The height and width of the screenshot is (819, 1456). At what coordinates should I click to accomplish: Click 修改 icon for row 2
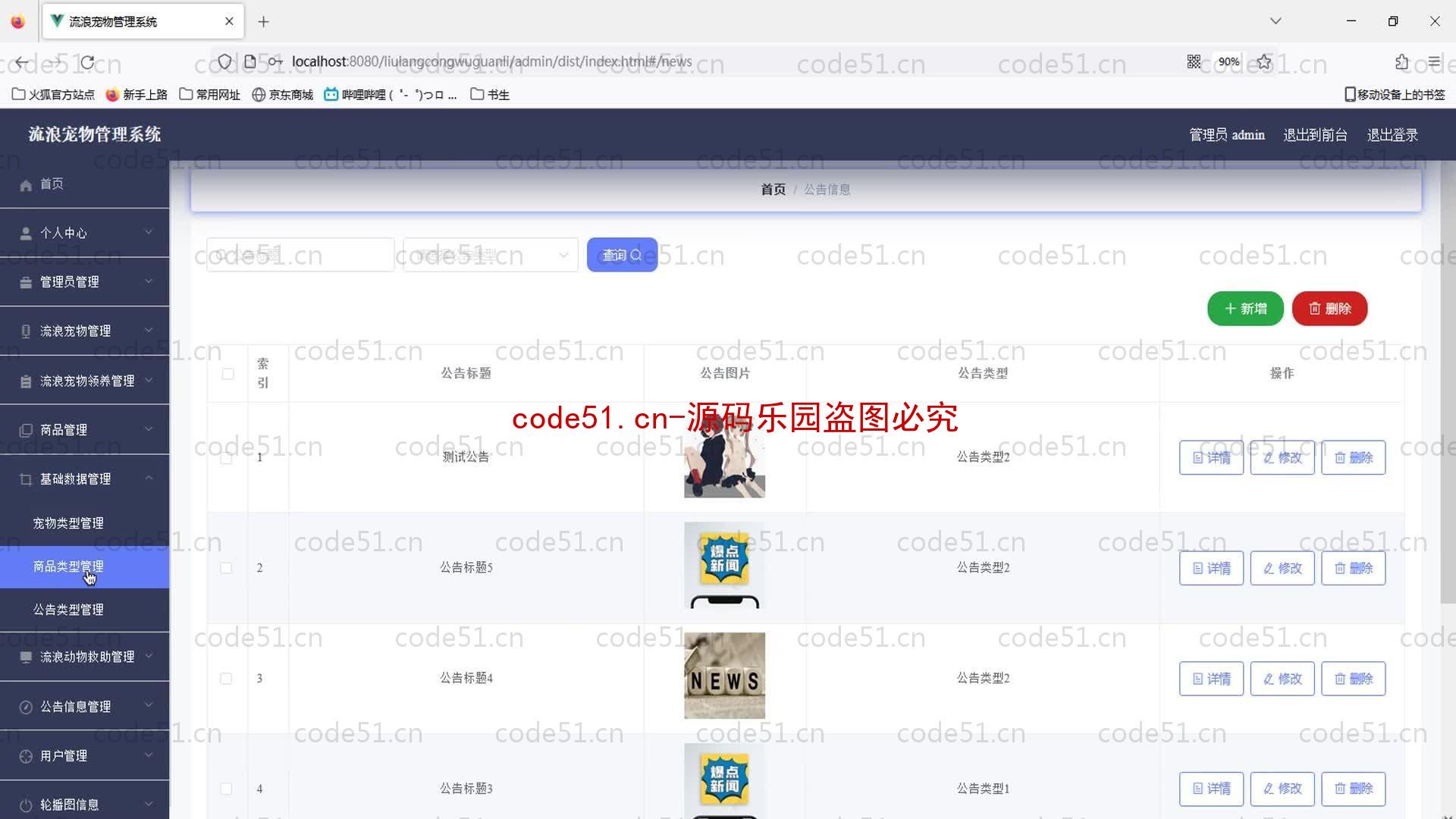1283,568
